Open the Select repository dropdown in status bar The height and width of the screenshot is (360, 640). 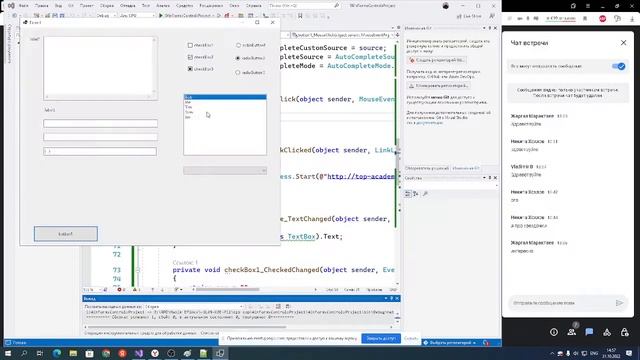[450, 343]
